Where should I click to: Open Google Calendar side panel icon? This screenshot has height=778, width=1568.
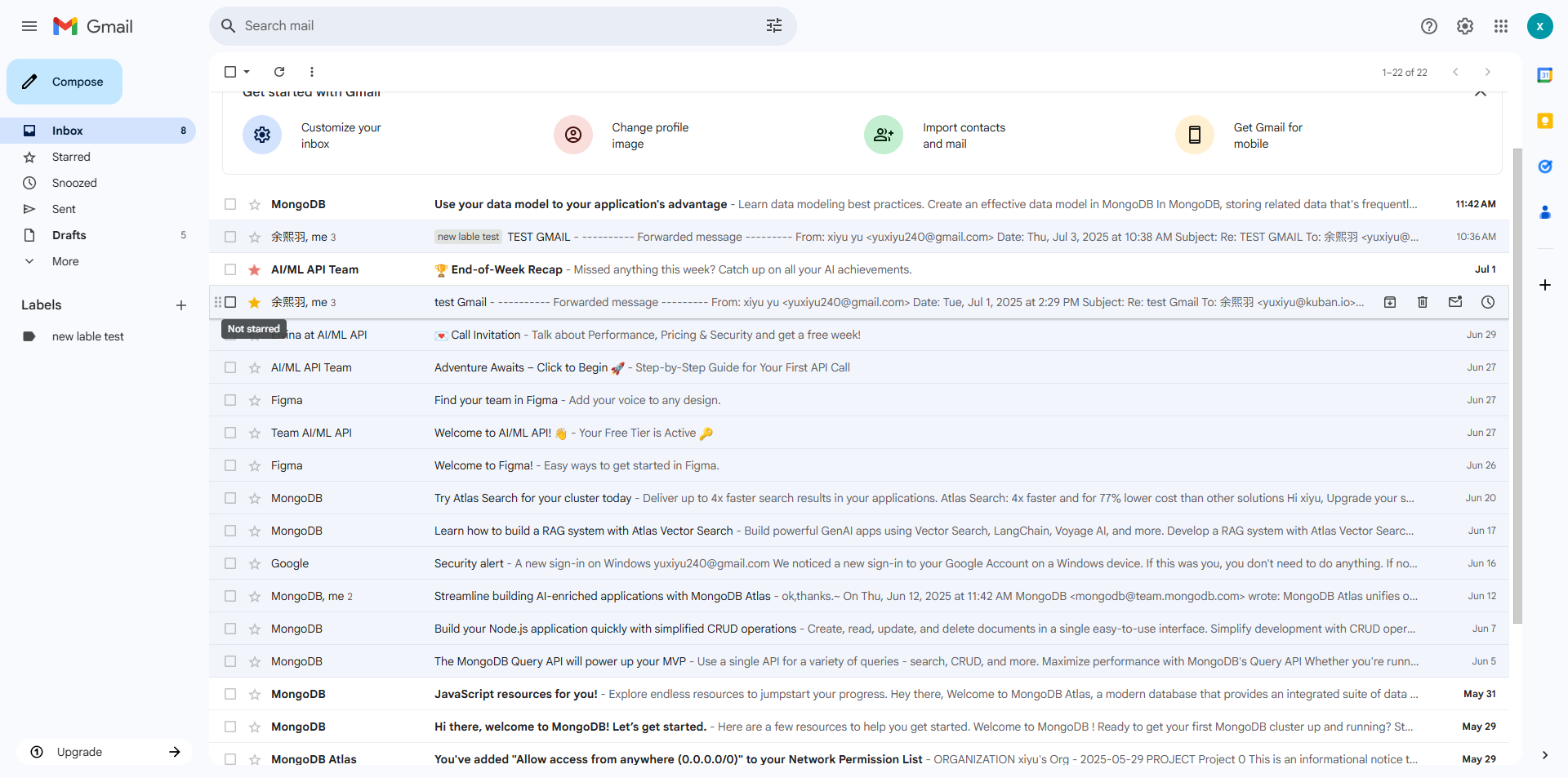(x=1544, y=75)
